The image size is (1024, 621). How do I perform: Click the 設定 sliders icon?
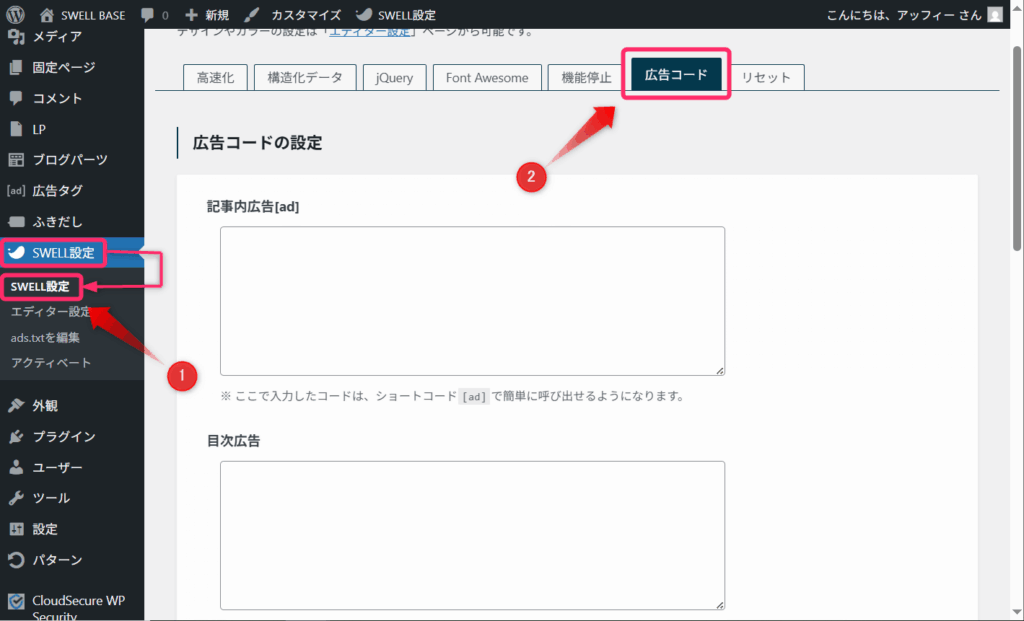[16, 529]
